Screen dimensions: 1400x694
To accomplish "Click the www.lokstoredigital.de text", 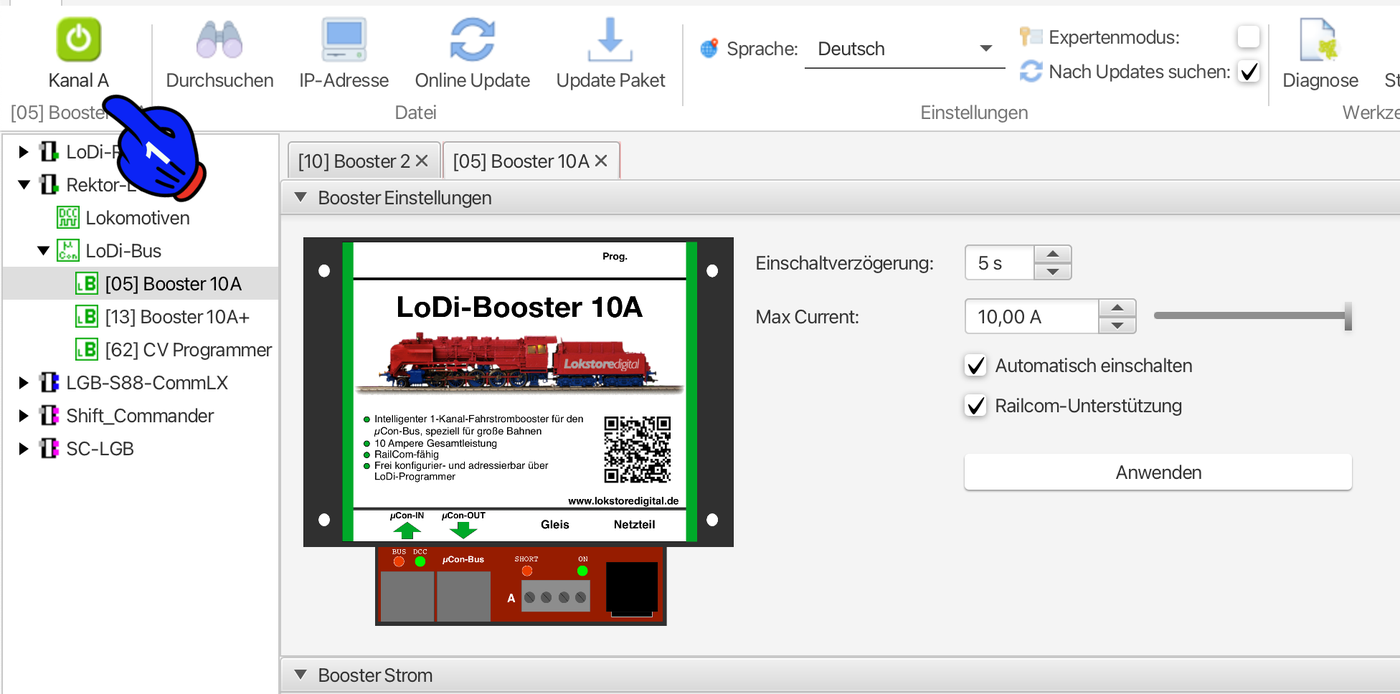I will 624,500.
